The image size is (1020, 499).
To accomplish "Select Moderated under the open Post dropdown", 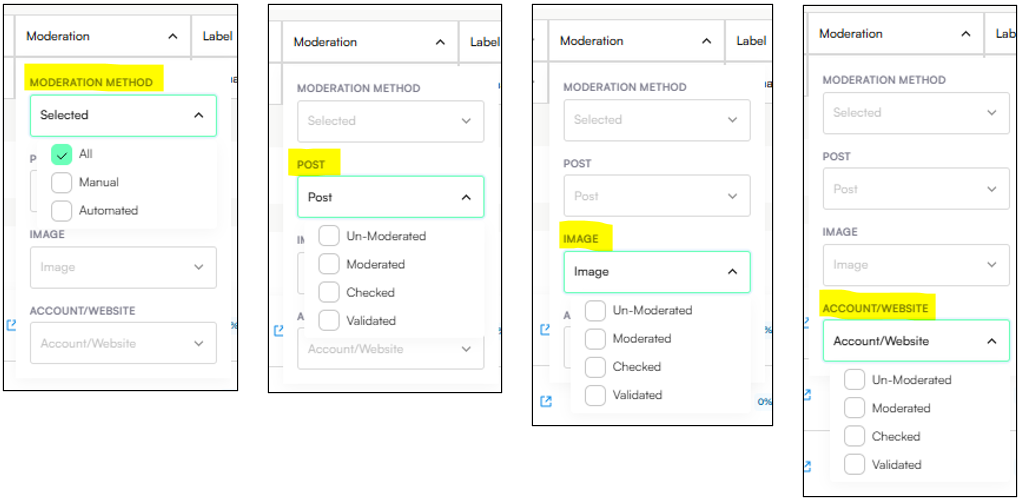I will 329,265.
